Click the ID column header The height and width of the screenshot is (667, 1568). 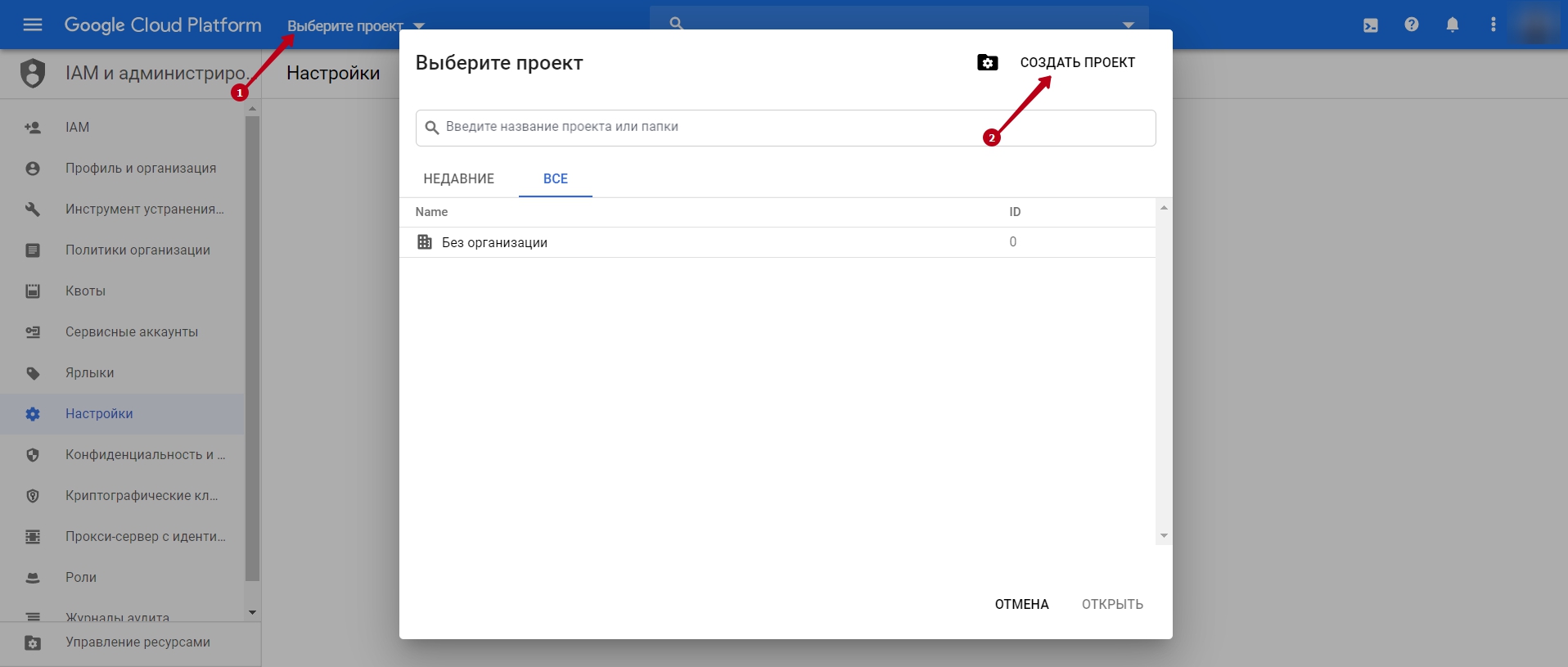1015,212
